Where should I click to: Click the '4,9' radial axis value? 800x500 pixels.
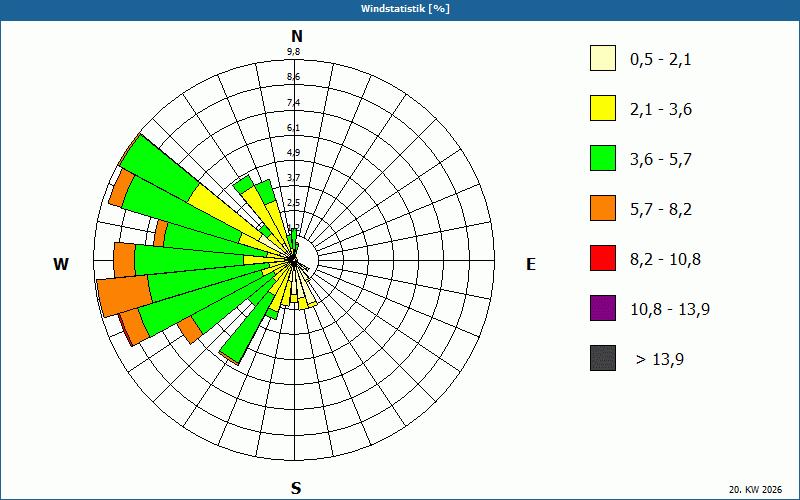pos(293,153)
